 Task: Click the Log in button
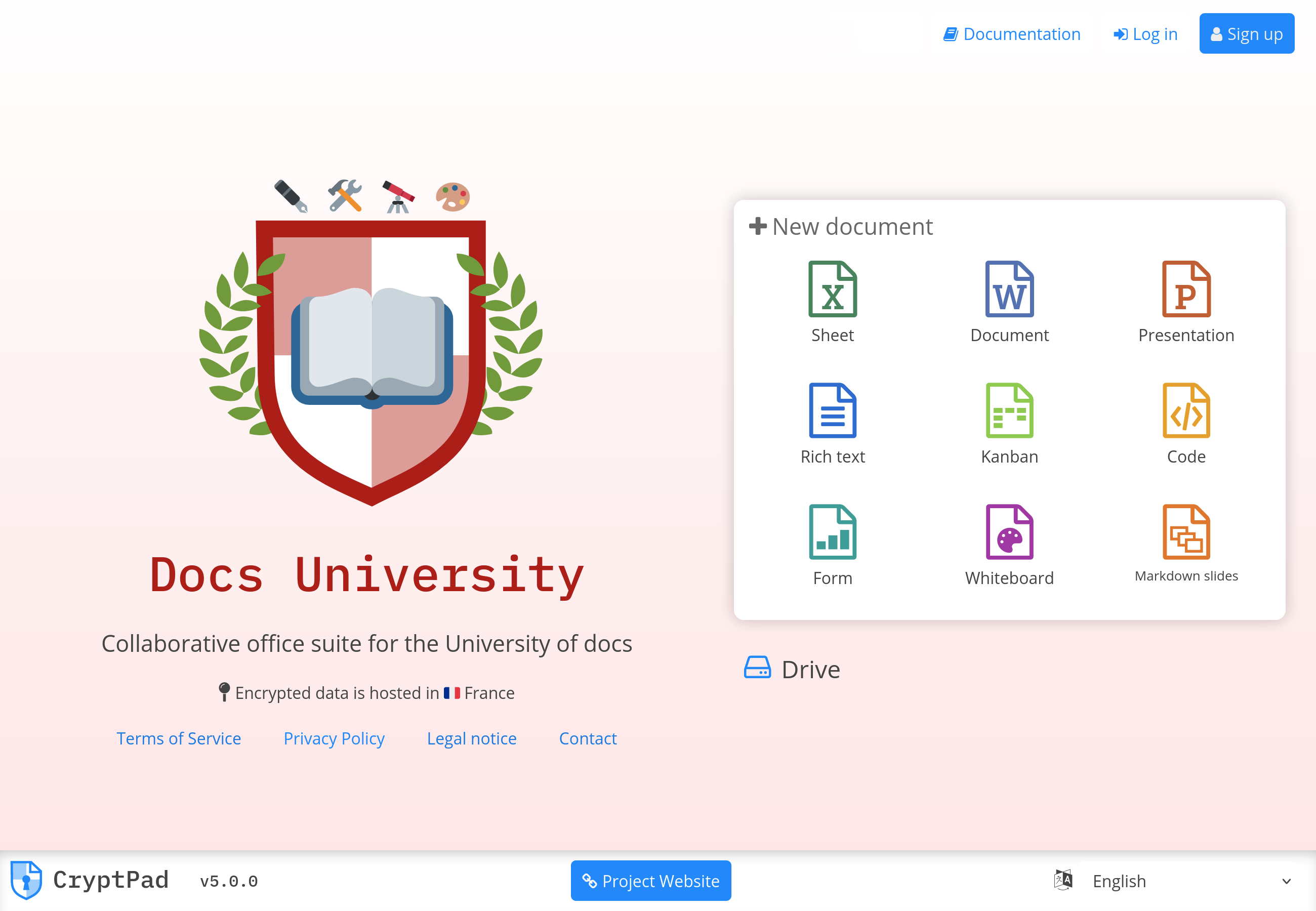coord(1147,34)
